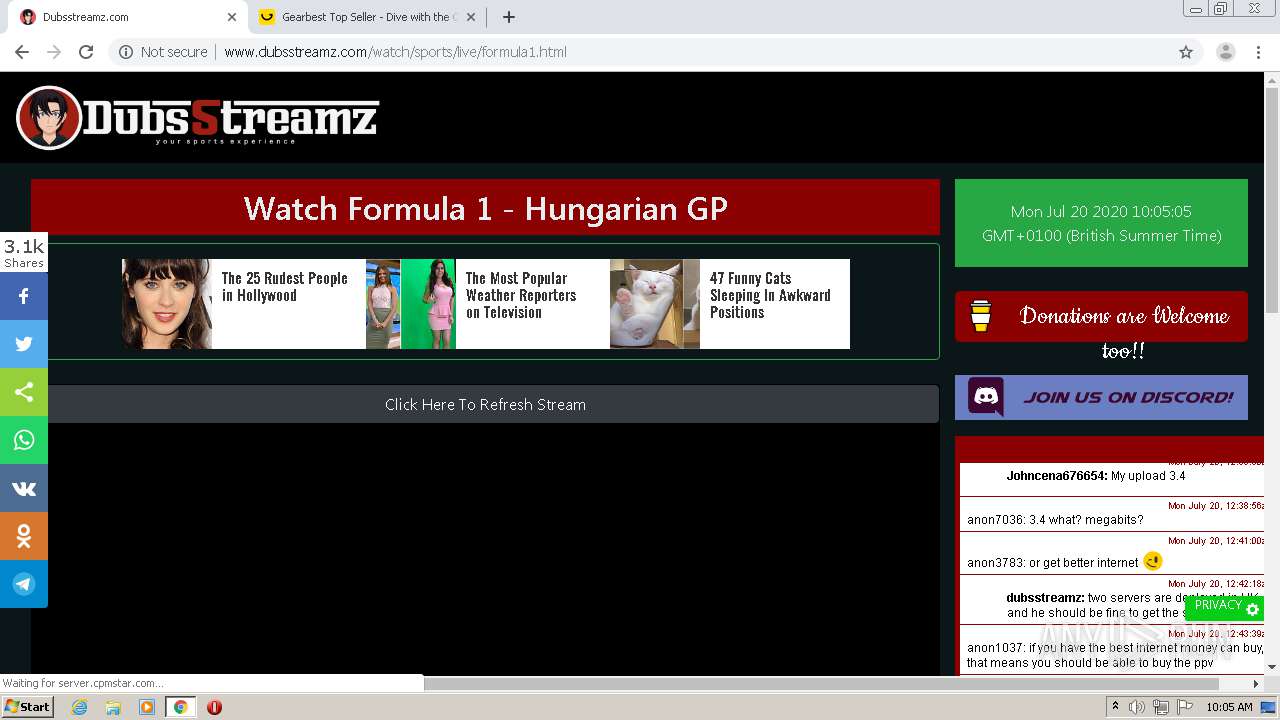
Task: Open the Action Center flag tray icon
Action: pyautogui.click(x=1184, y=707)
